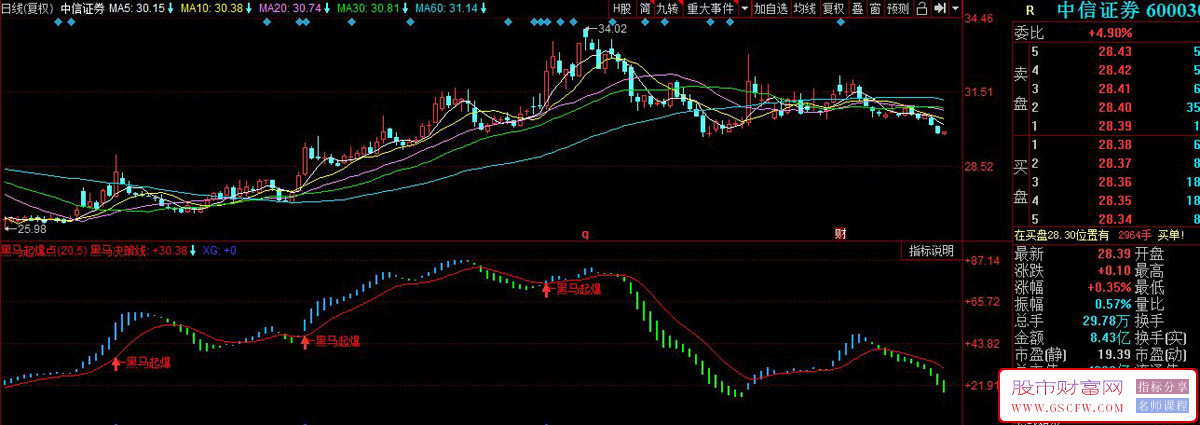Screen dimensions: 1200x425
Task: Click the 窗 window icon
Action: tap(875, 8)
